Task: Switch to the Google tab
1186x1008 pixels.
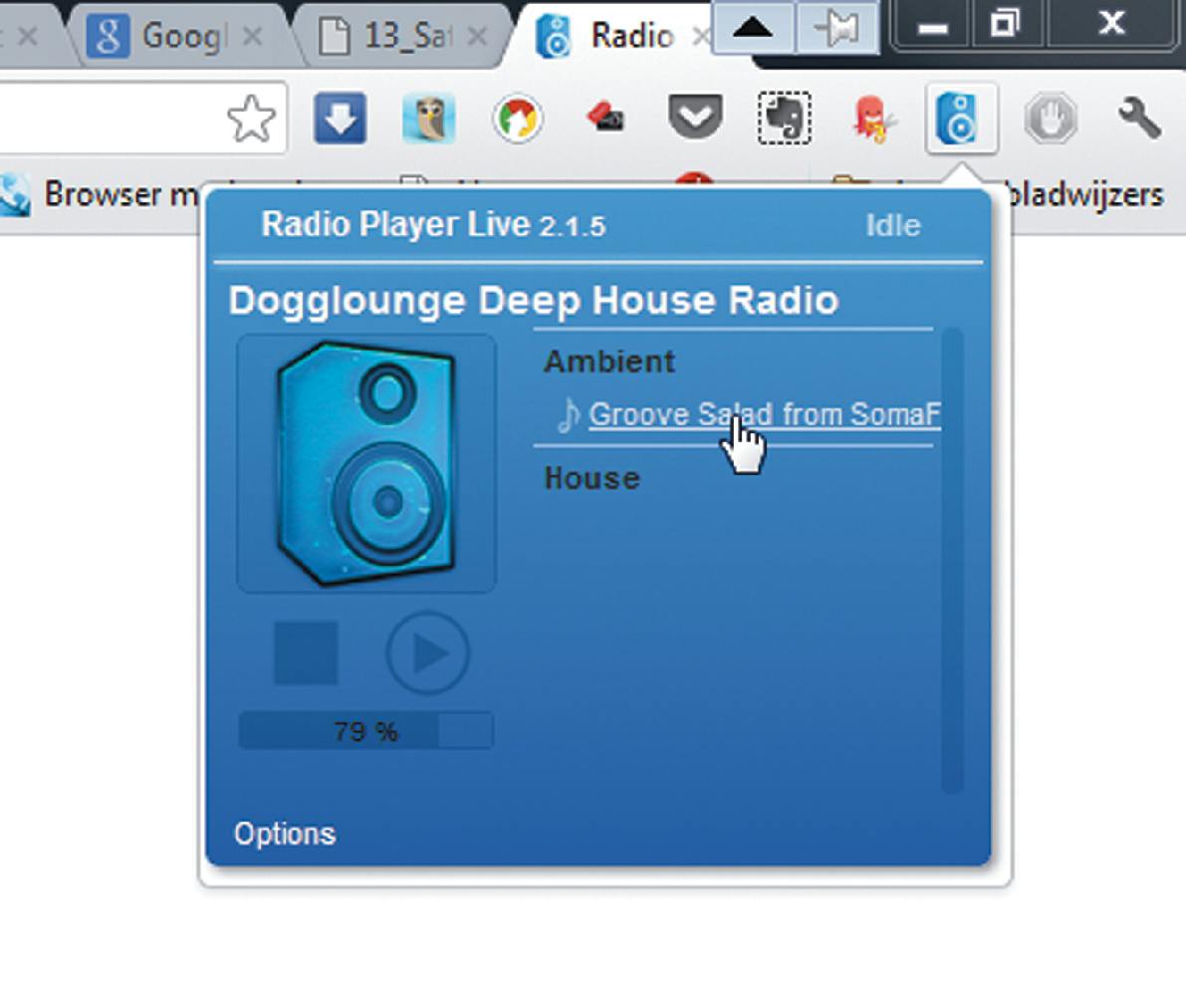Action: tap(181, 36)
